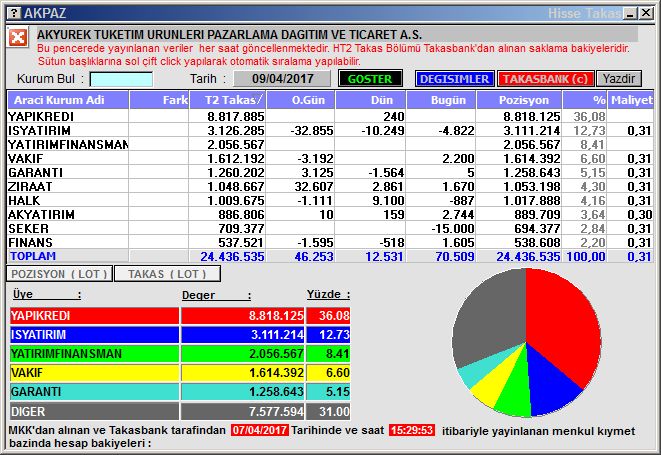This screenshot has width=661, height=455.
Task: Select the YATIRIMFINANSMAN row in the table
Action: pyautogui.click(x=330, y=145)
